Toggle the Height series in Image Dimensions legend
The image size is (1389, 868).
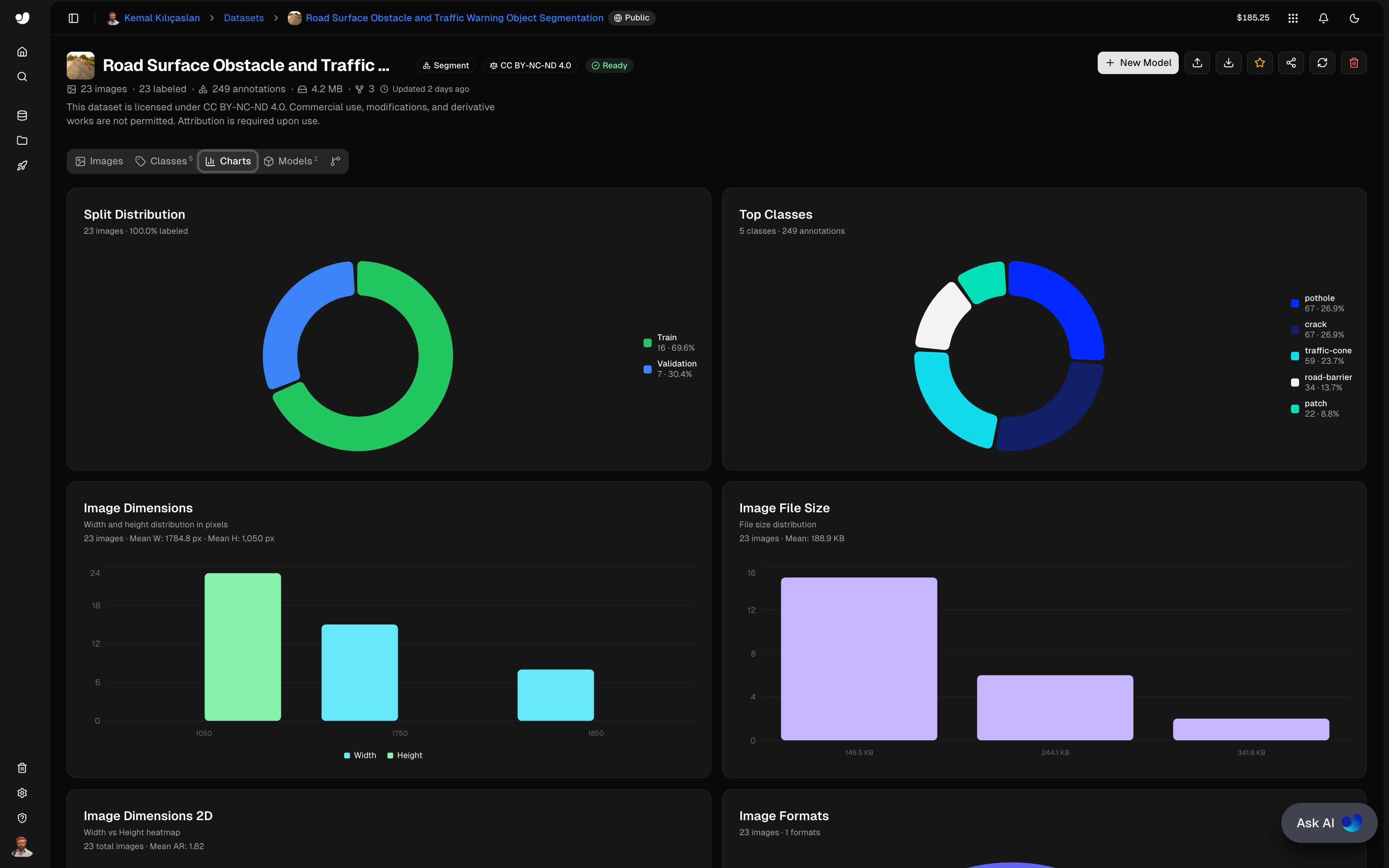pos(405,755)
